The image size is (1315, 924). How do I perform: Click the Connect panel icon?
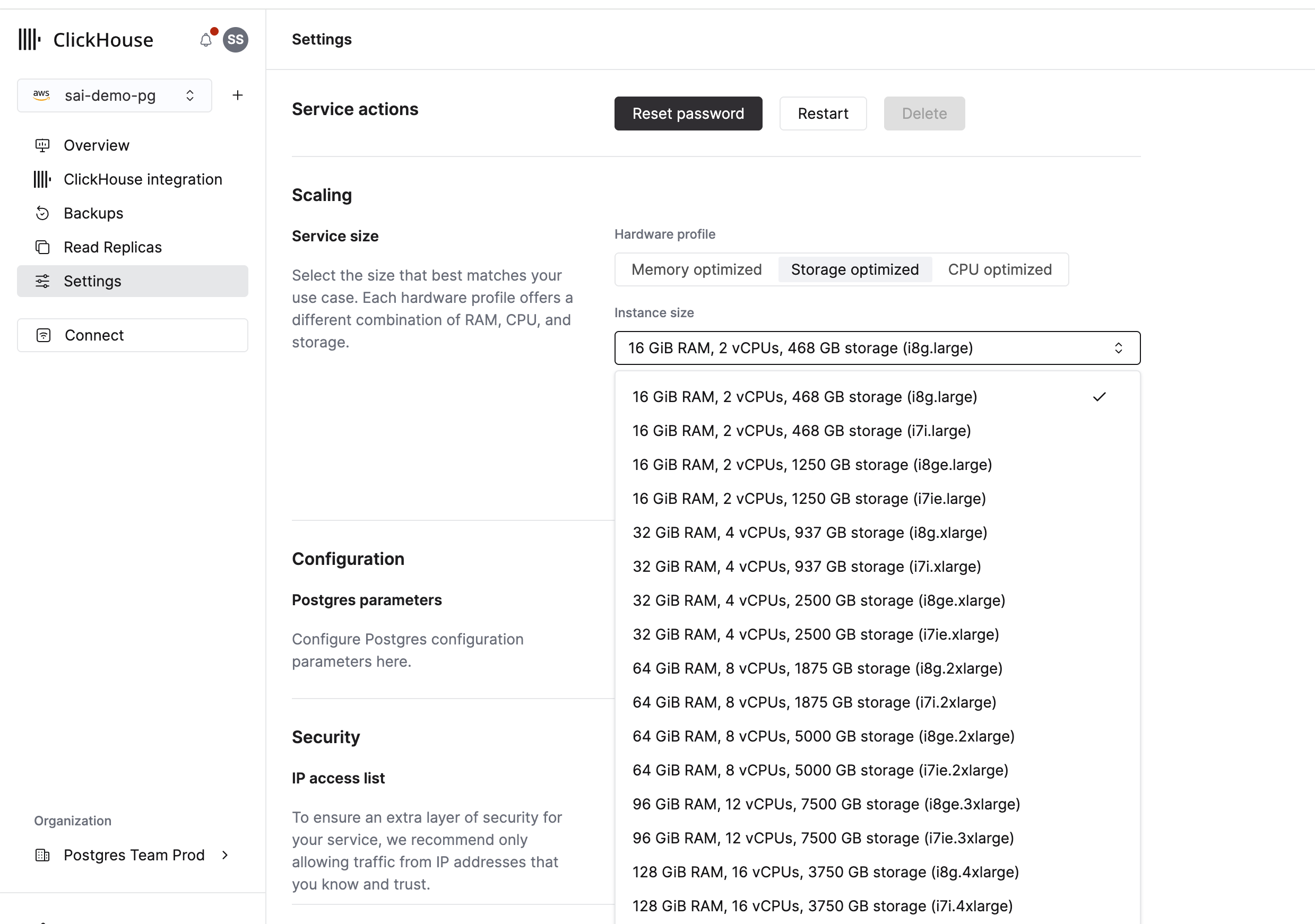click(x=43, y=335)
